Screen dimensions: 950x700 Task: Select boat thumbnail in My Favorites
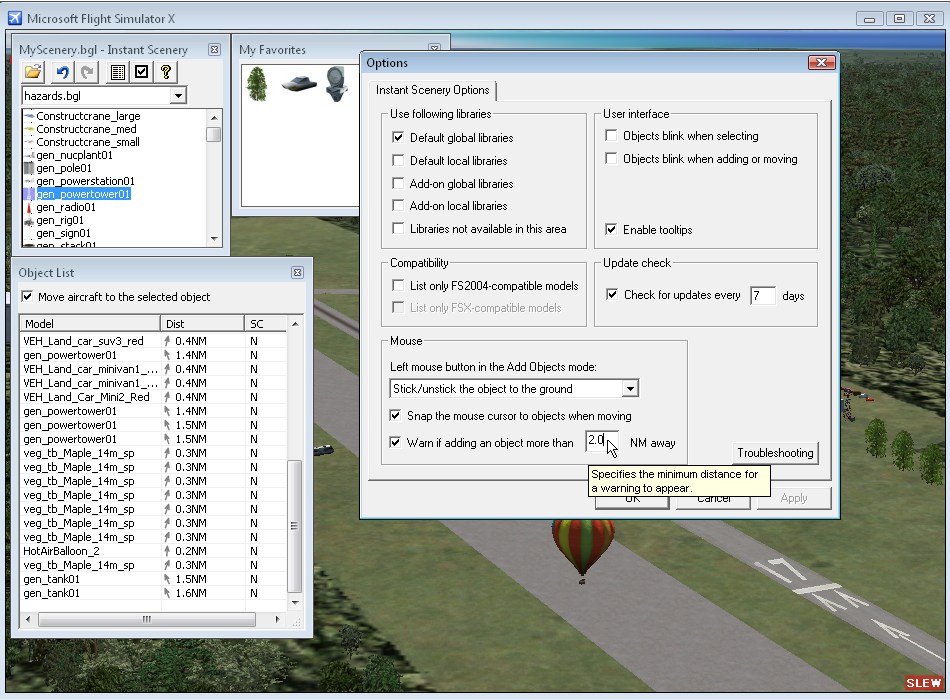click(299, 83)
